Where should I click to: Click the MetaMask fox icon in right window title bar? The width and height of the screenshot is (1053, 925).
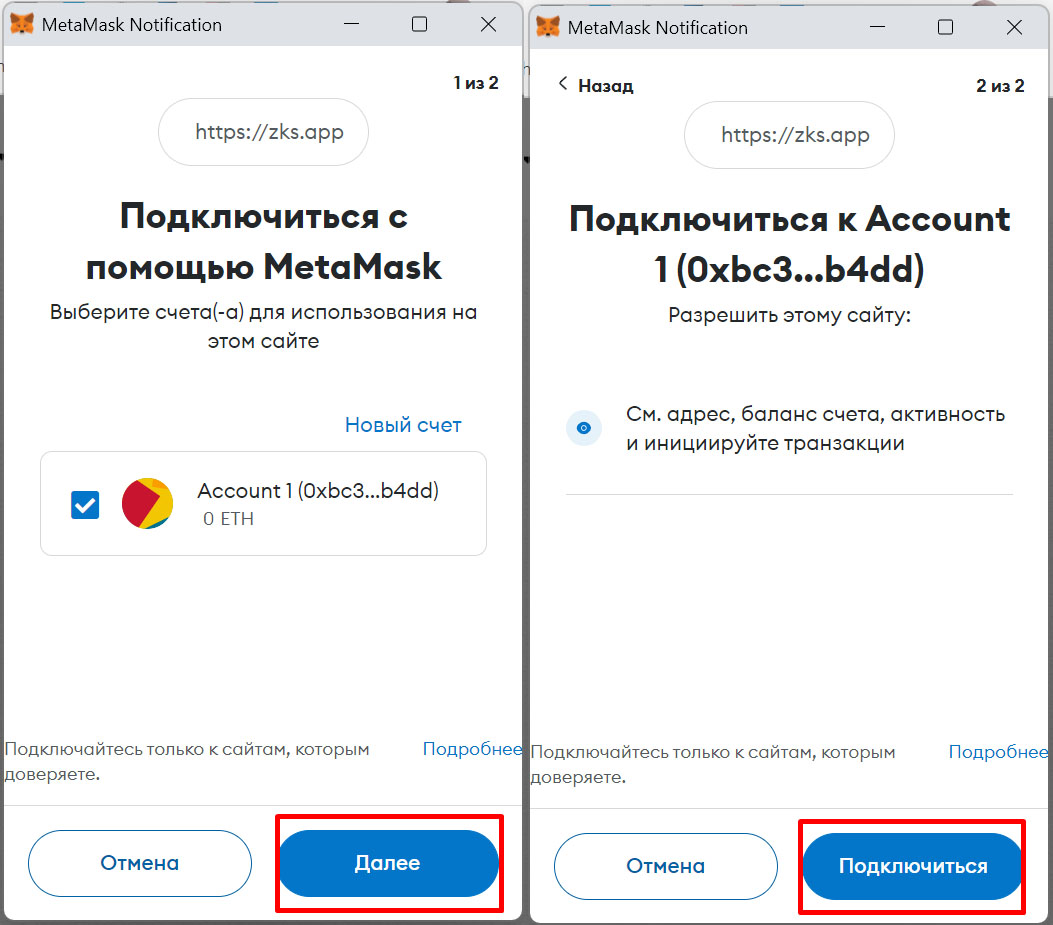coord(547,27)
